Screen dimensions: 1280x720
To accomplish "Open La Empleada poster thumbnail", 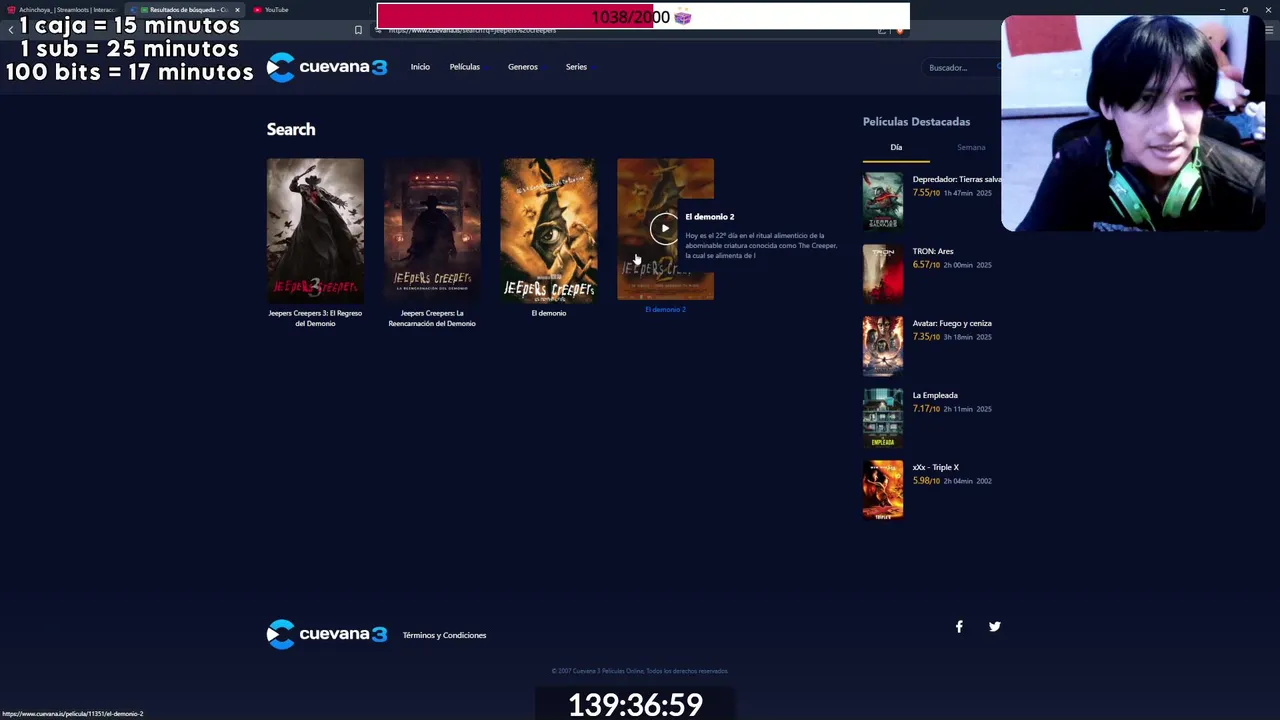I will pyautogui.click(x=883, y=417).
